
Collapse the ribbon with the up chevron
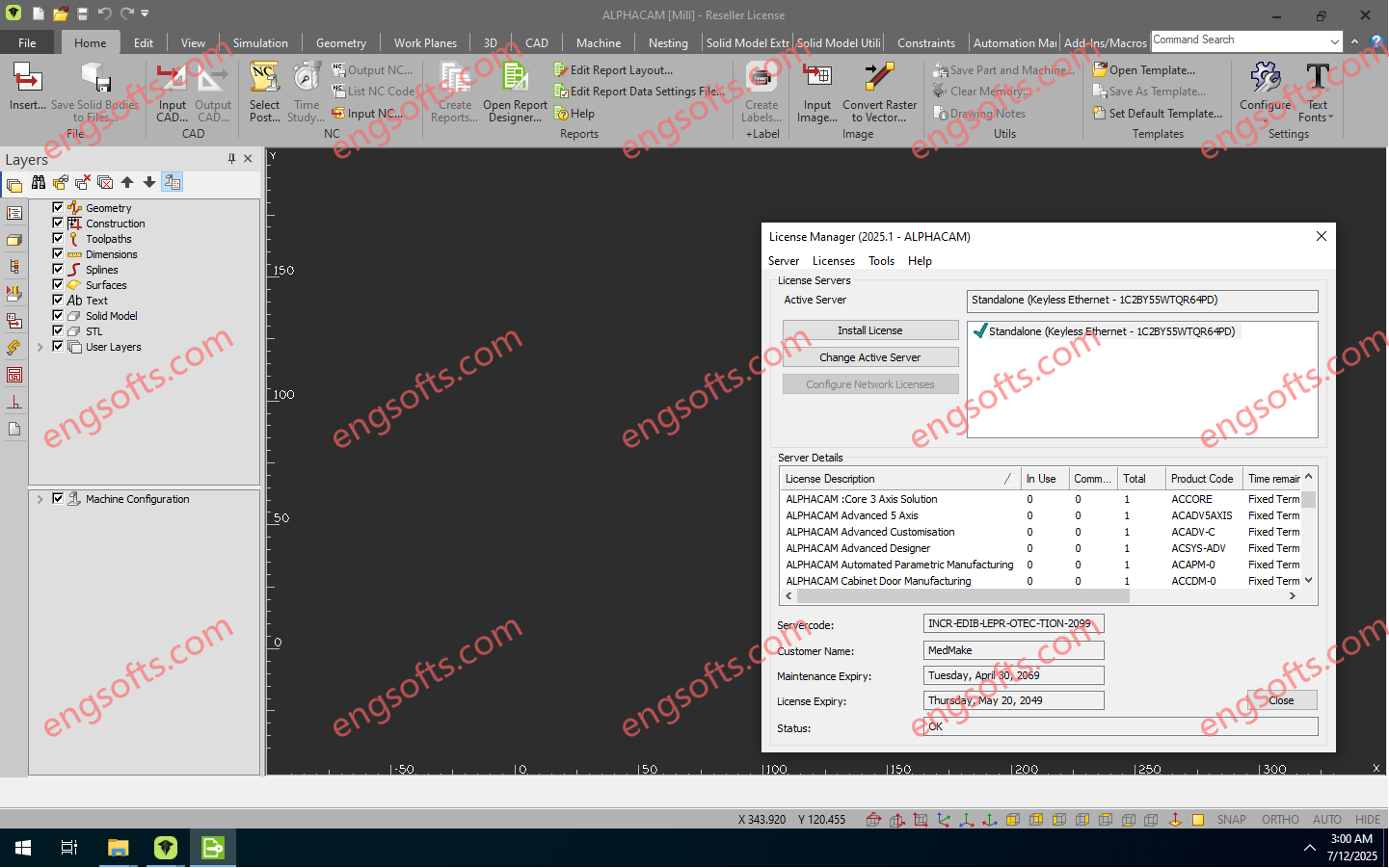(x=1354, y=41)
